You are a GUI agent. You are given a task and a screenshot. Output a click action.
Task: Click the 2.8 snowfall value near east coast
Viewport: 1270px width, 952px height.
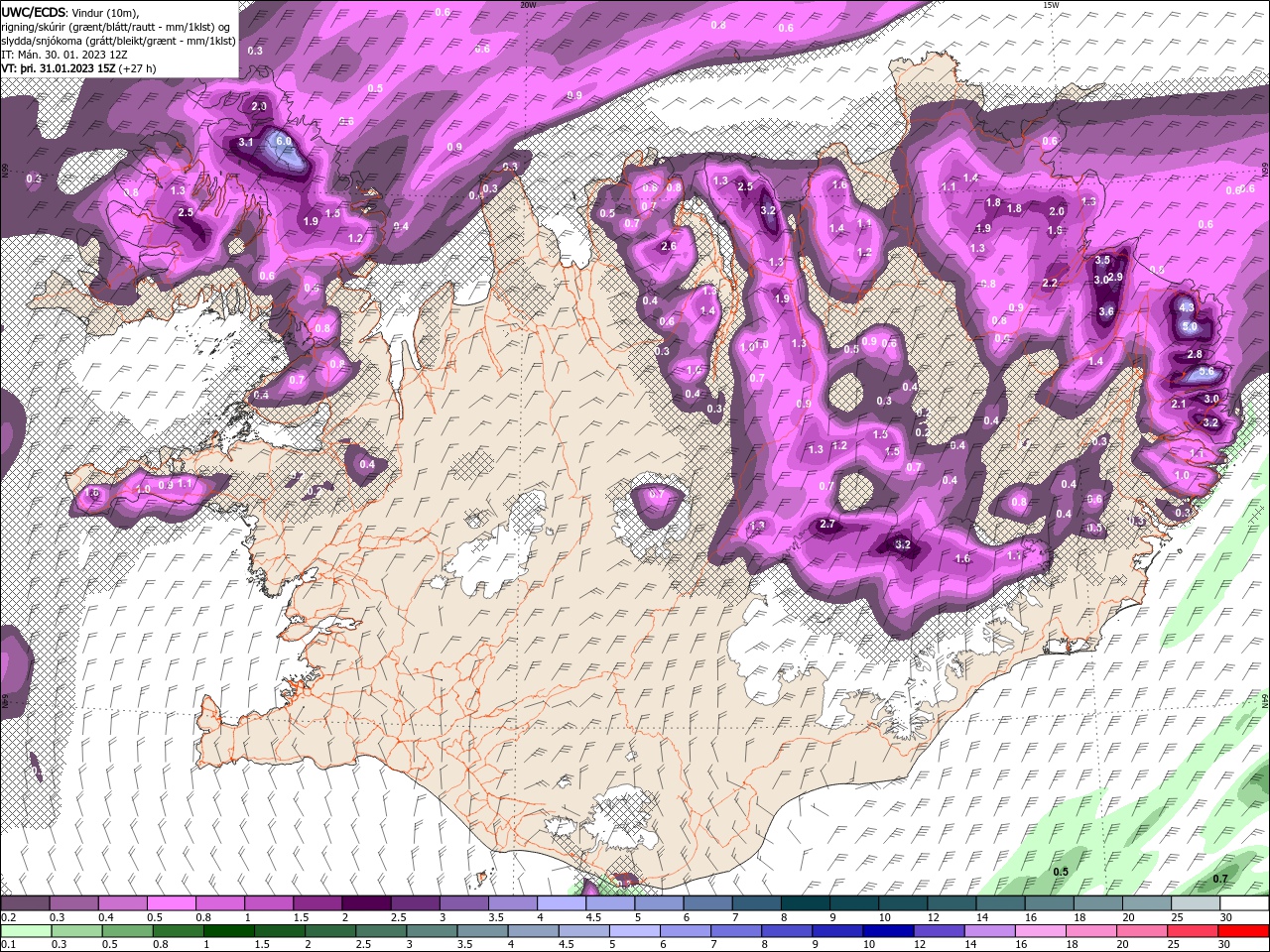[x=1195, y=355]
